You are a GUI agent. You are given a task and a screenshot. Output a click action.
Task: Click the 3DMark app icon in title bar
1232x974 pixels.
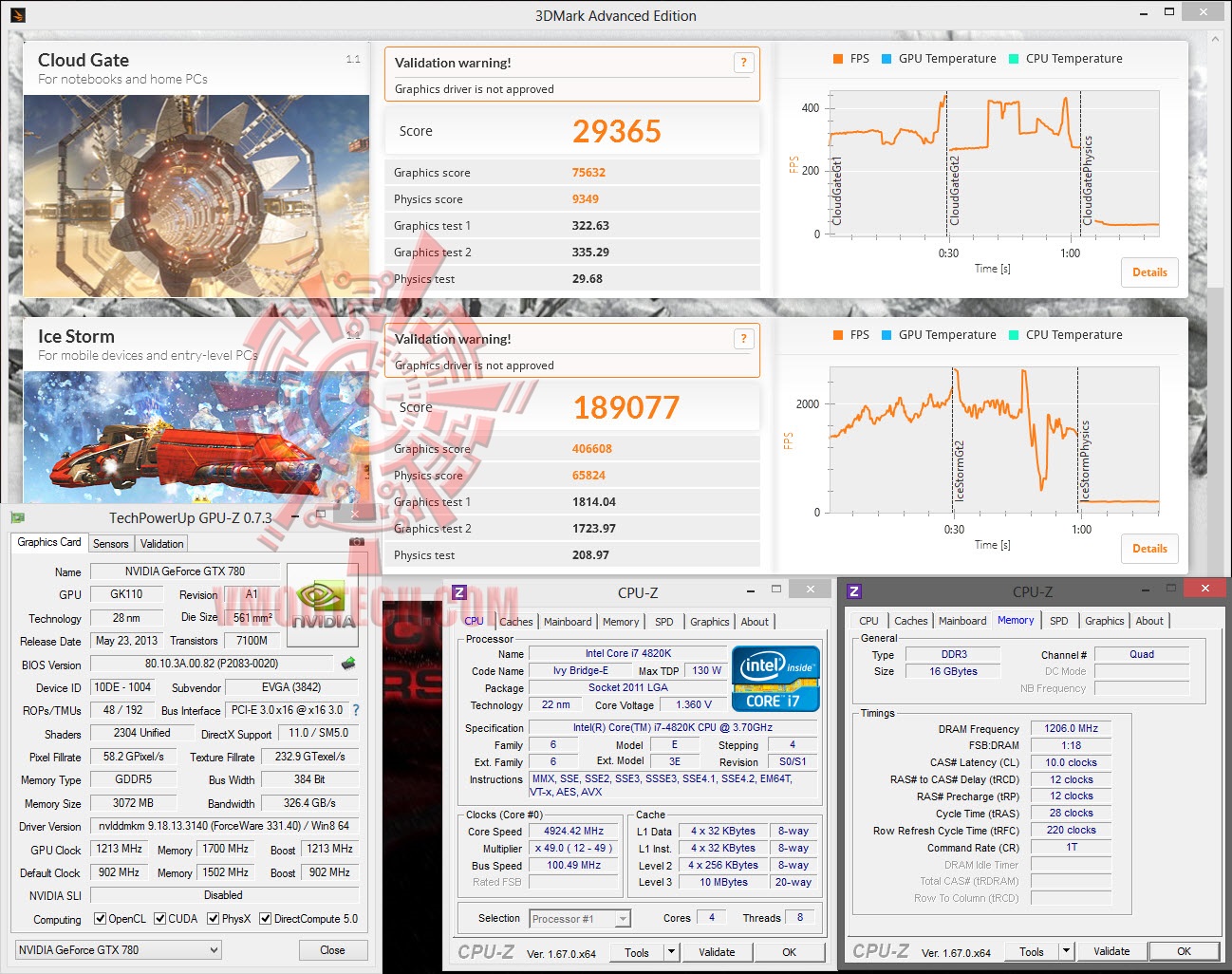pos(17,15)
